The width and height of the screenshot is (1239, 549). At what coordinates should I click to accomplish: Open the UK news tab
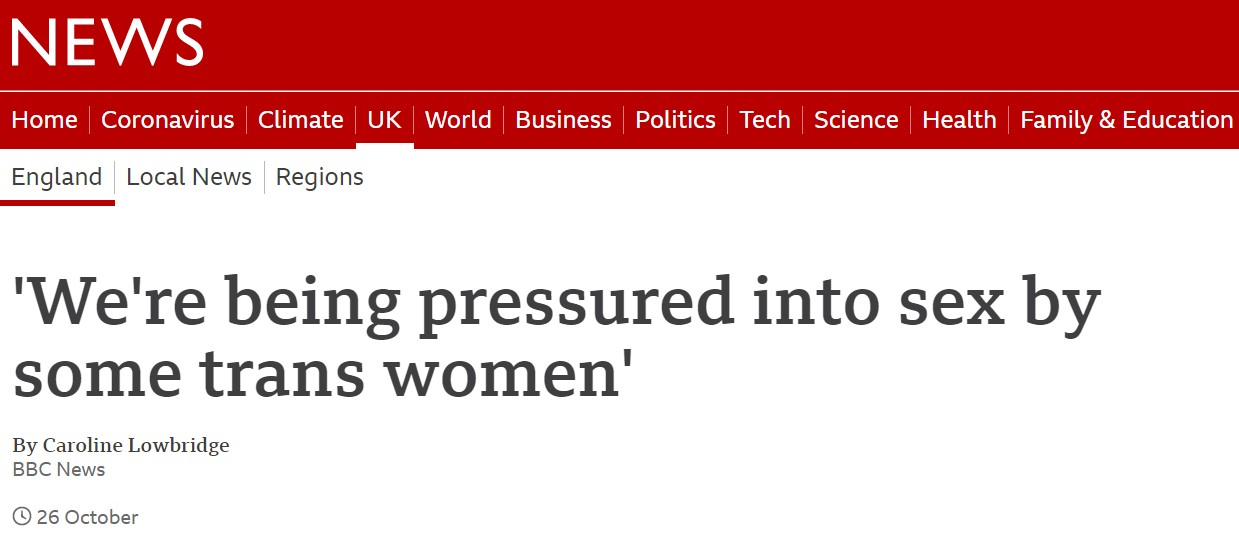[384, 120]
